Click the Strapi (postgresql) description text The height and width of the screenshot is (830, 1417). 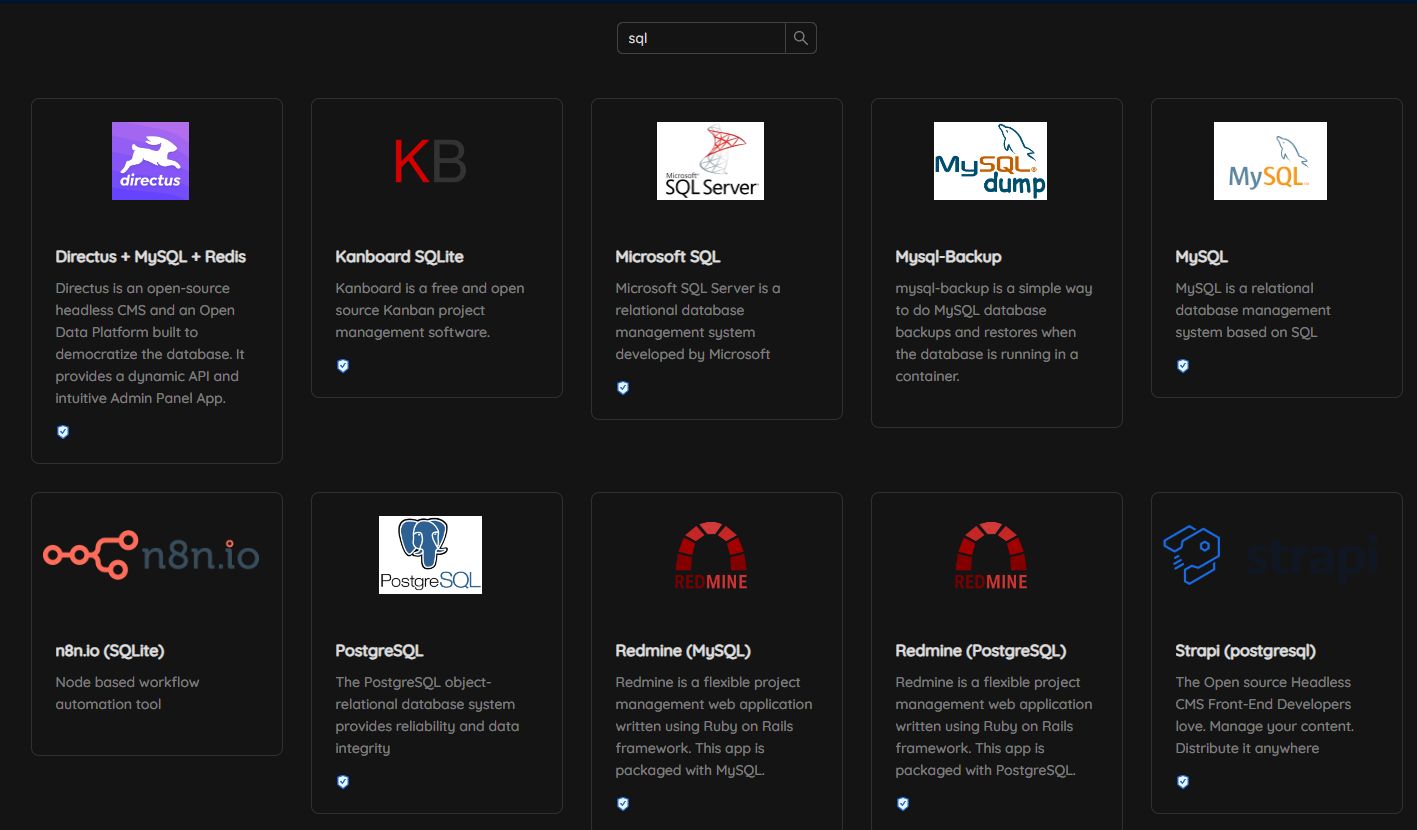coord(1264,715)
